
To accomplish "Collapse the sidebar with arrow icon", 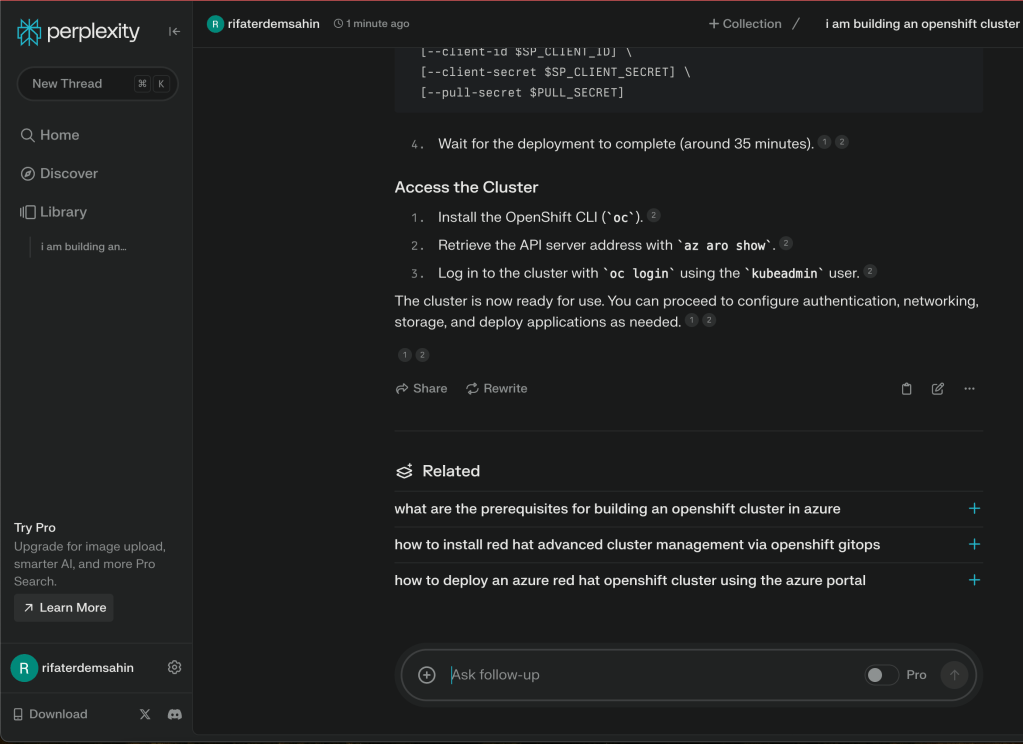I will click(x=174, y=31).
